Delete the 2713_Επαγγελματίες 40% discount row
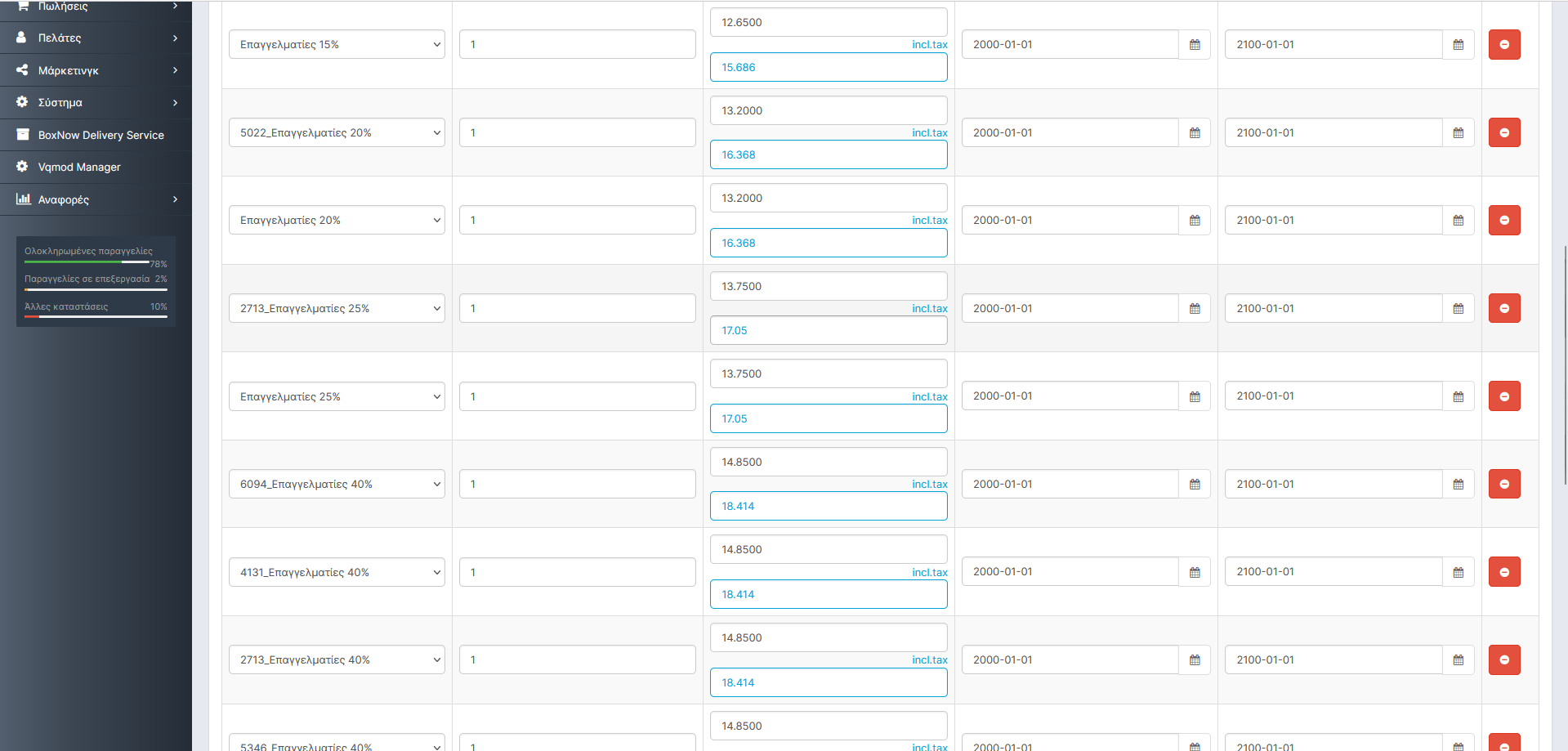Viewport: 1568px width, 751px height. click(1503, 660)
